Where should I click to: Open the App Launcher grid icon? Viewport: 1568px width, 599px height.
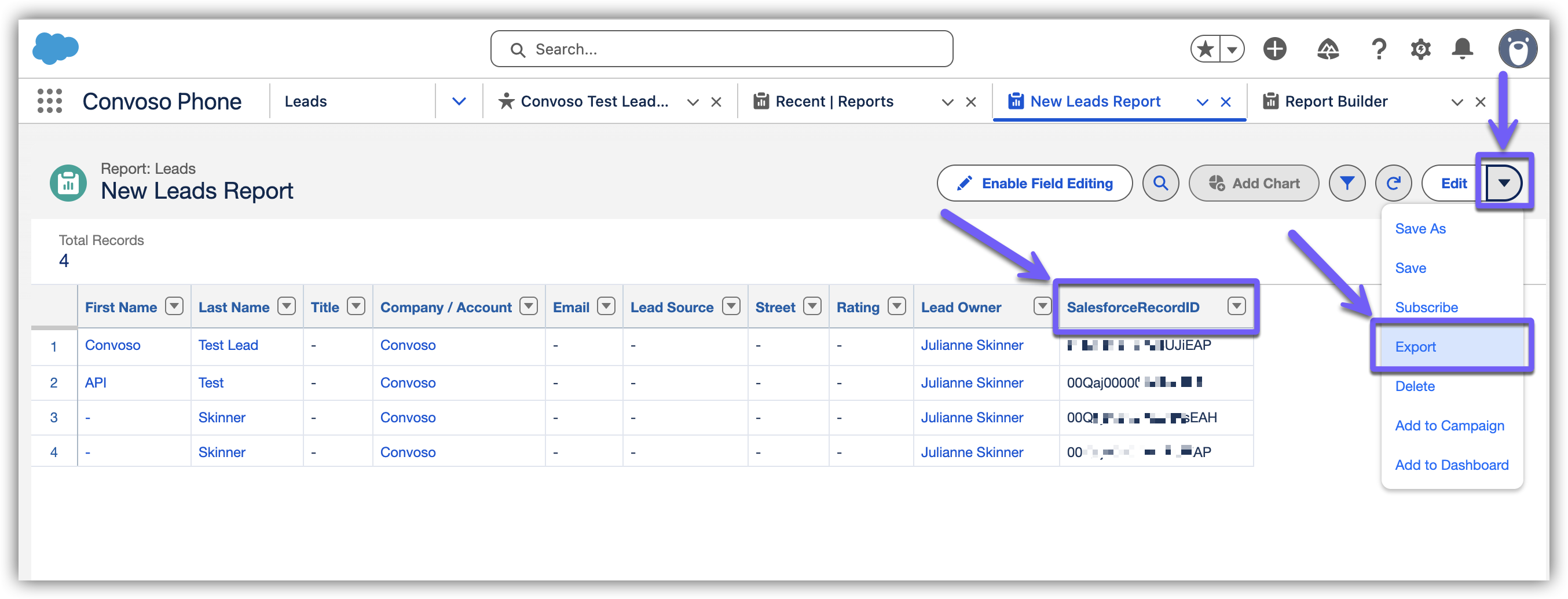point(49,101)
